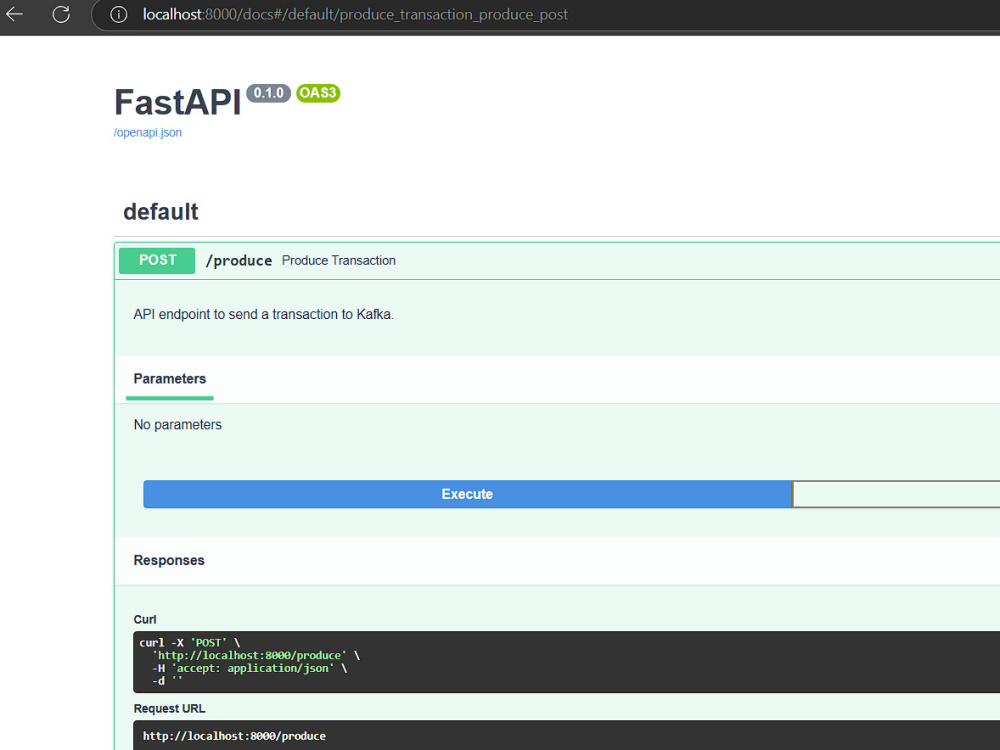Click the Request URL label
1000x750 pixels.
[x=170, y=709]
